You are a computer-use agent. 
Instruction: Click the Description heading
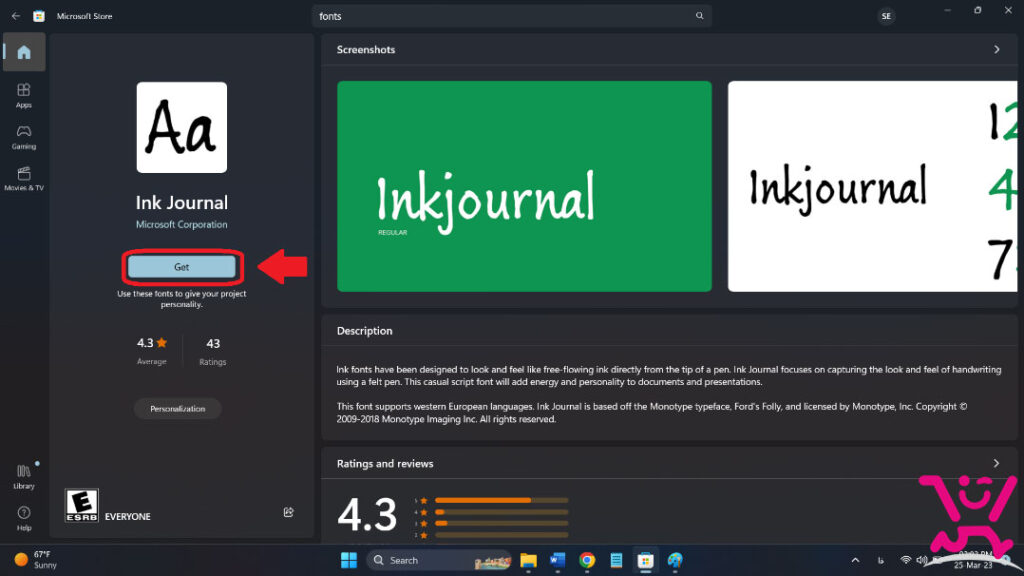[x=364, y=330]
